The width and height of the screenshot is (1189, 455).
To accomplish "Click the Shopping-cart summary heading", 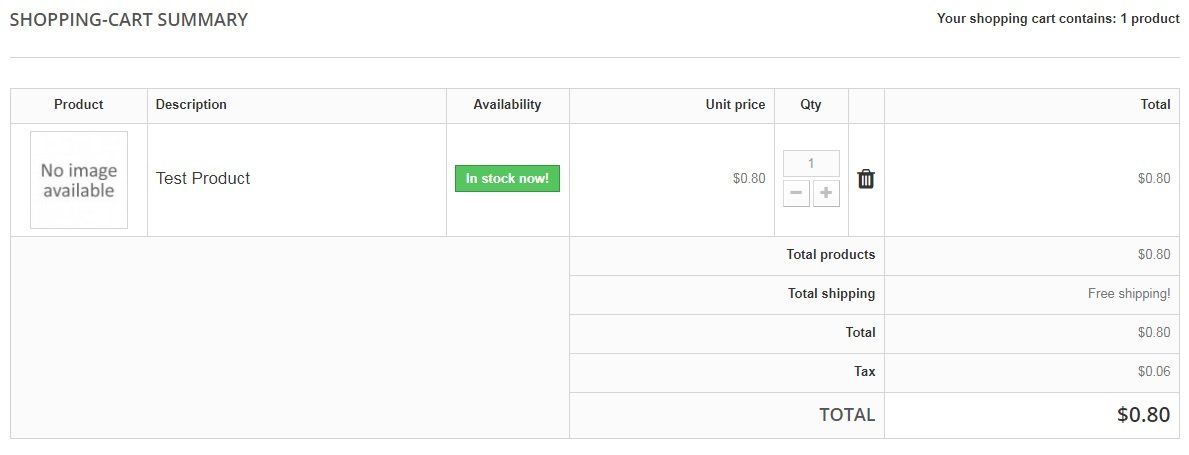I will 129,20.
